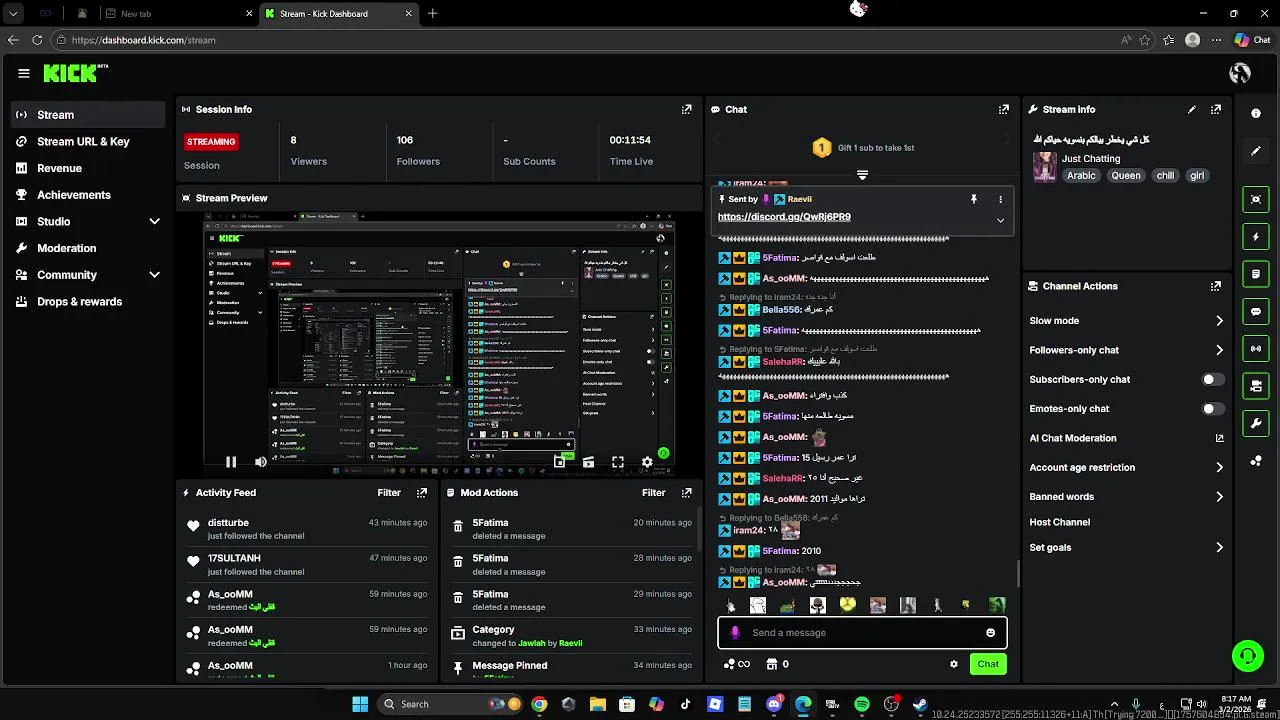Pop out the Activity Feed panel
This screenshot has height=720, width=1280.
tap(422, 493)
